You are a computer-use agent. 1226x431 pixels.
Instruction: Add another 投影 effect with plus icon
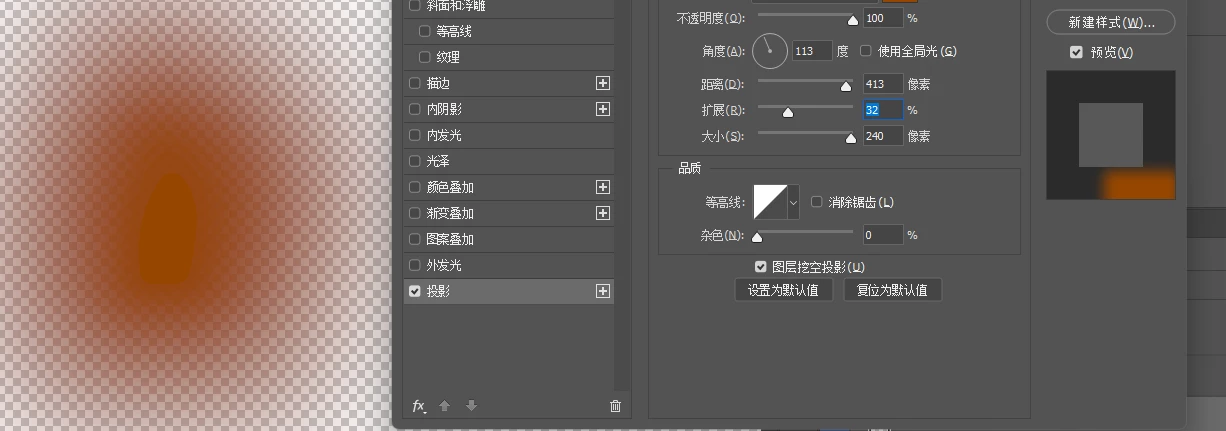point(603,291)
